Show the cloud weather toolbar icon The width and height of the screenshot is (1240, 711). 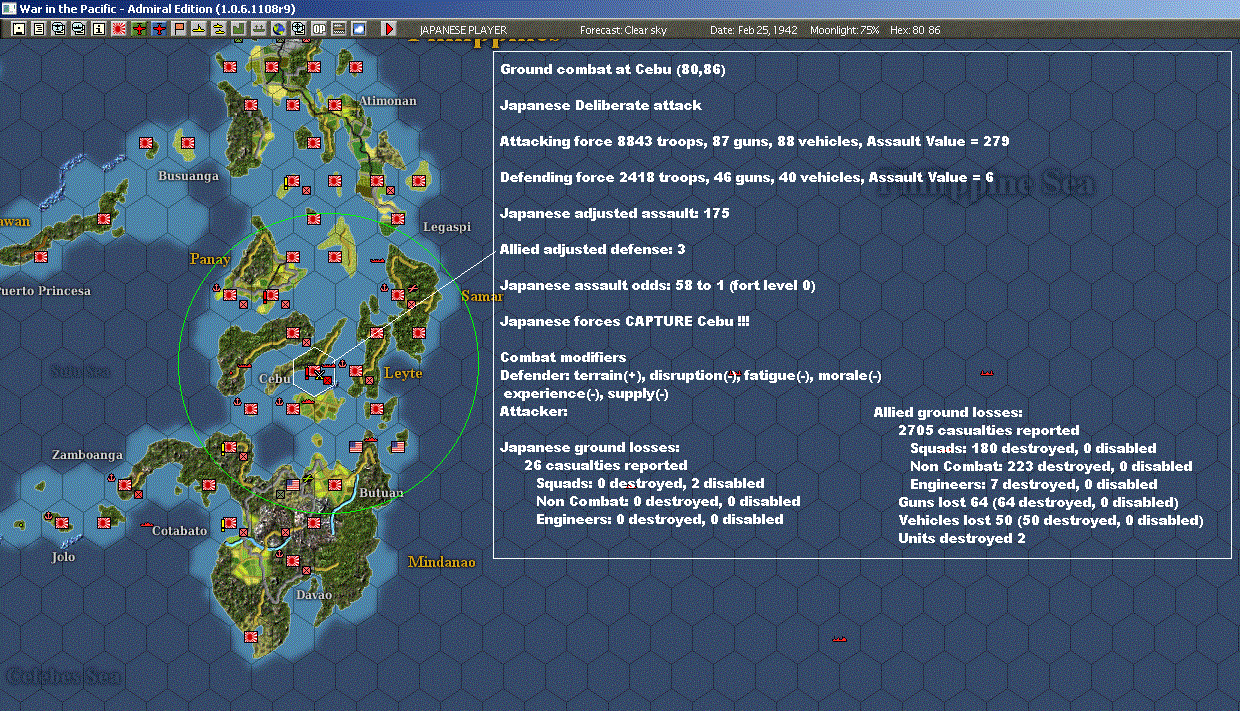click(358, 29)
